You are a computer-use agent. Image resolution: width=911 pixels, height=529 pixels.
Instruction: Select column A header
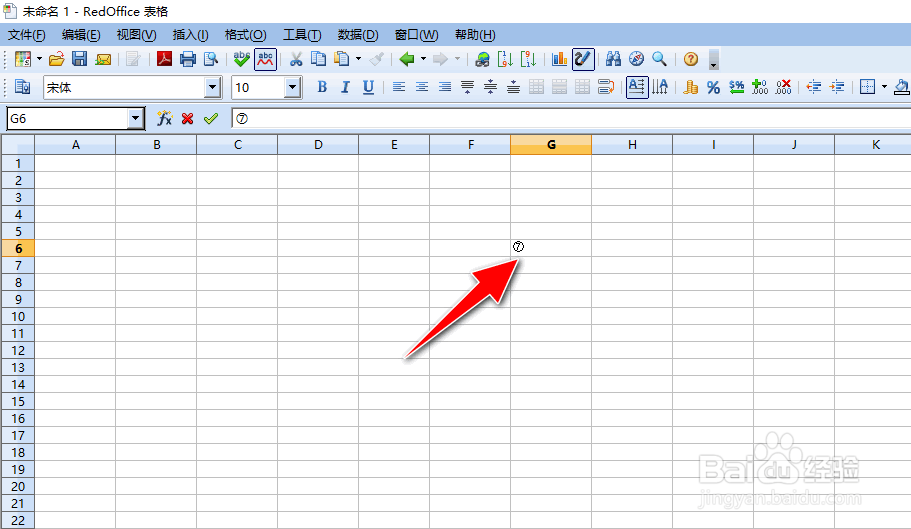click(x=76, y=145)
